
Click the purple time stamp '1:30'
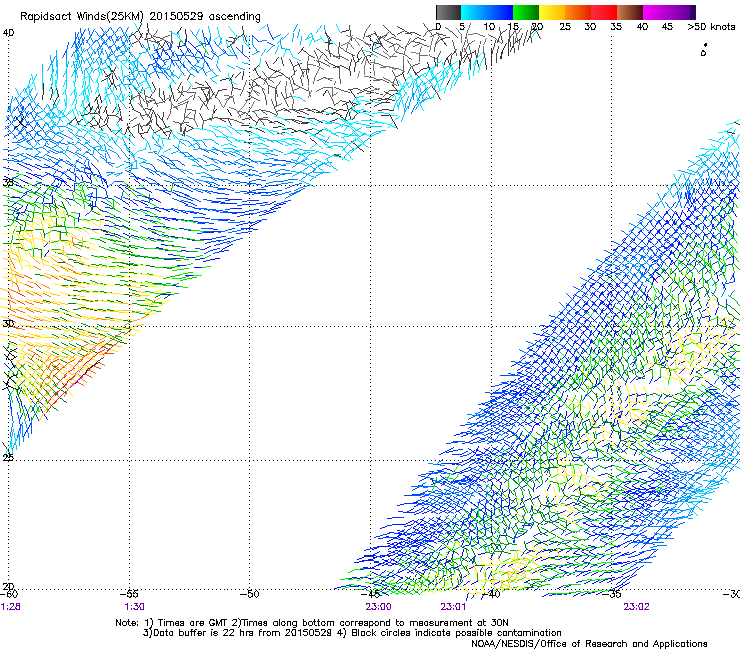tap(135, 607)
